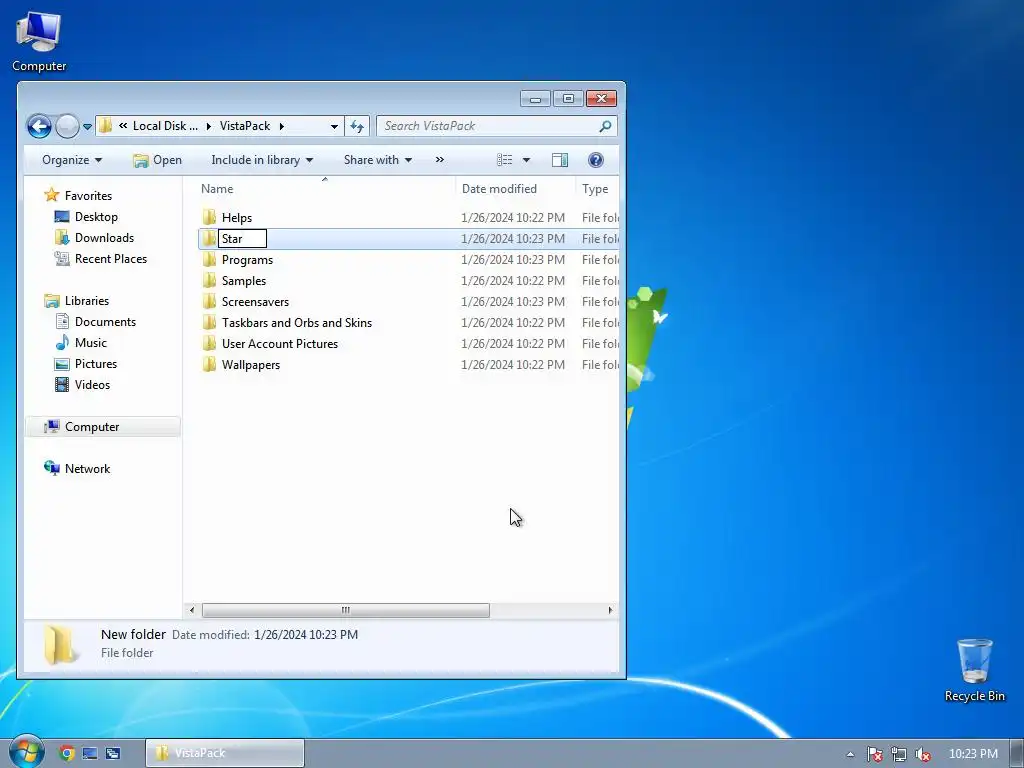Open the Music library
This screenshot has width=1024, height=768.
pos(91,343)
